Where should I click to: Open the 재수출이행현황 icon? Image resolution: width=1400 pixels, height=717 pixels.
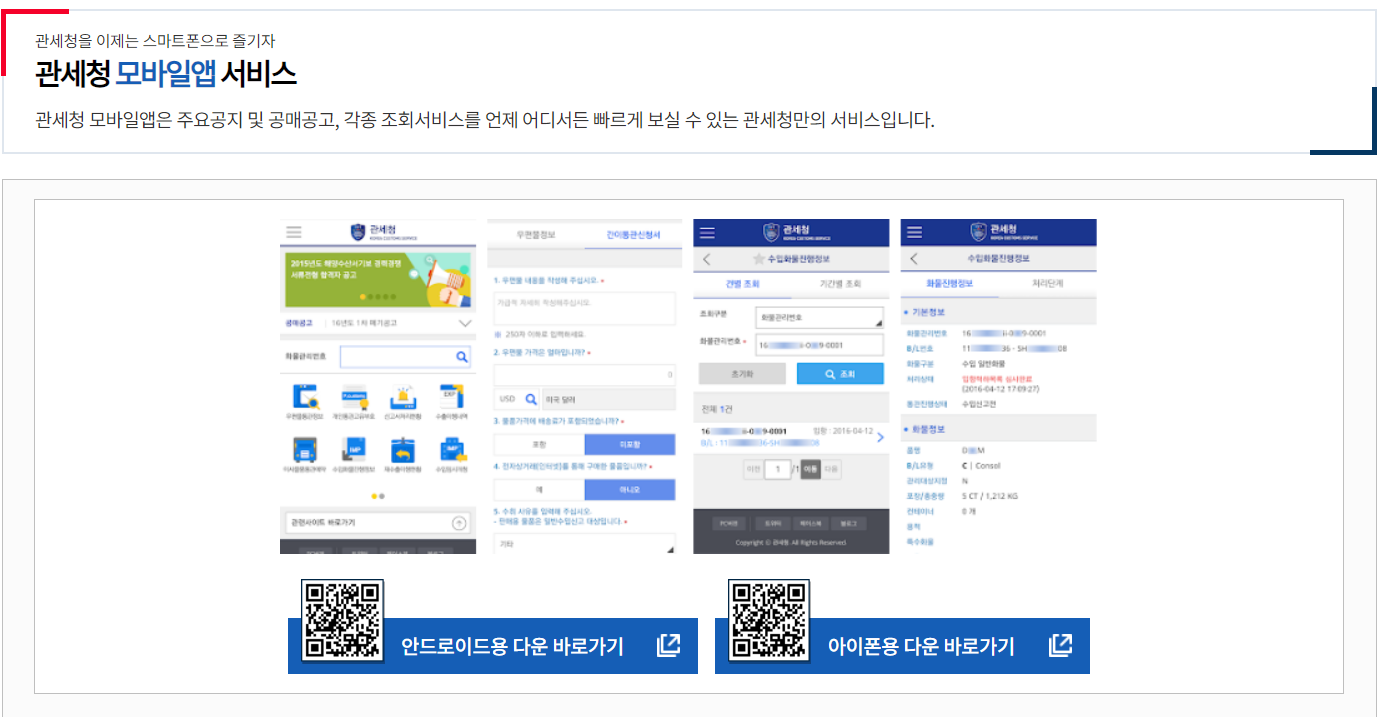click(x=403, y=449)
